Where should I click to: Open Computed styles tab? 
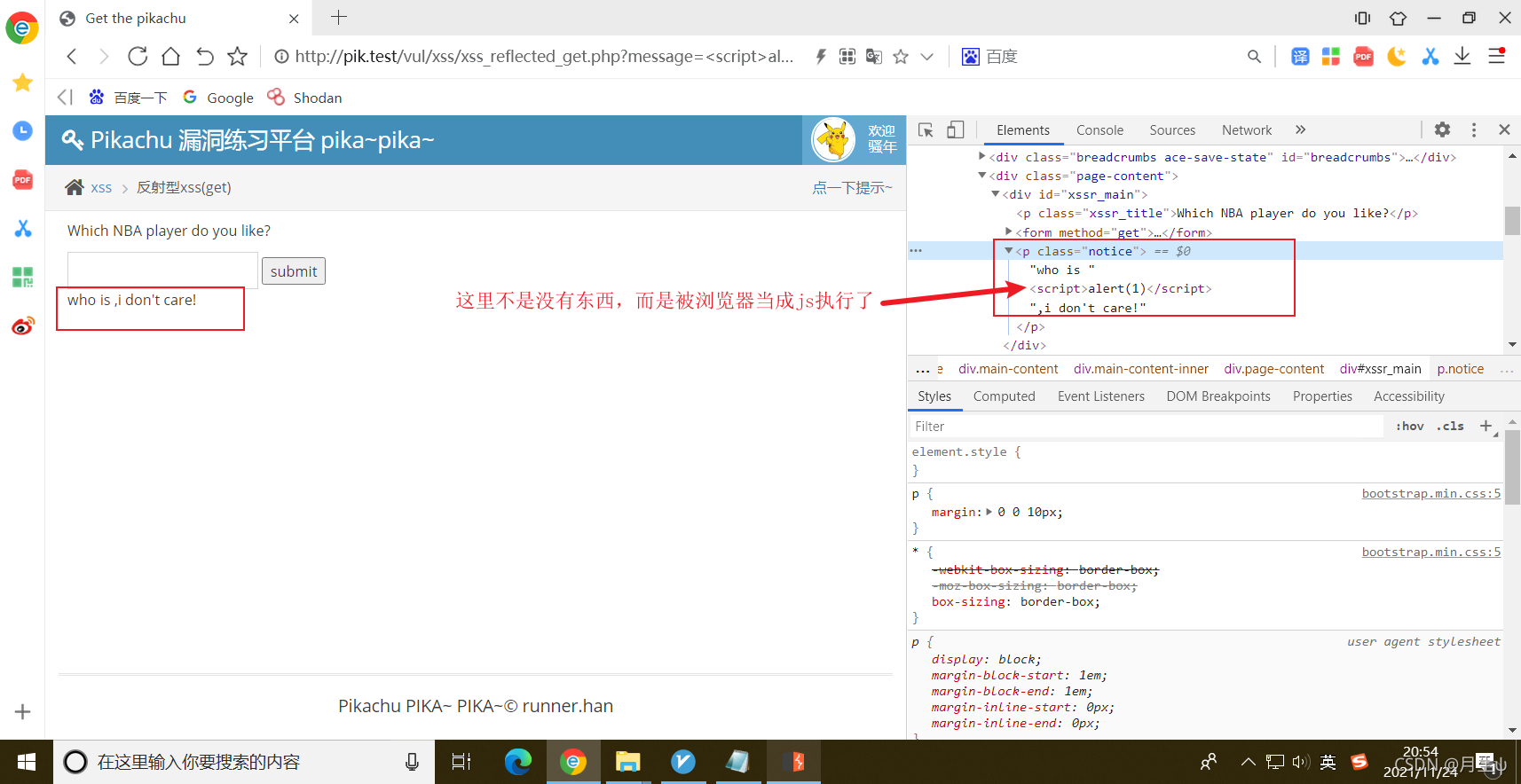[x=1004, y=396]
